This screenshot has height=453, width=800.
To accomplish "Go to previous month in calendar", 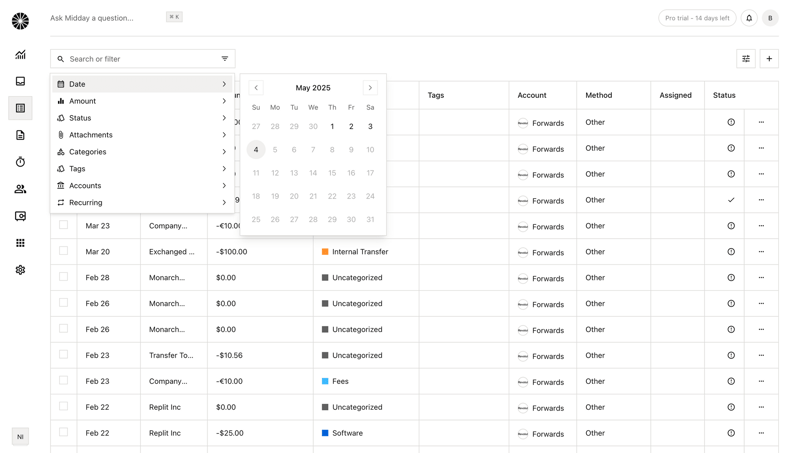I will pos(256,88).
